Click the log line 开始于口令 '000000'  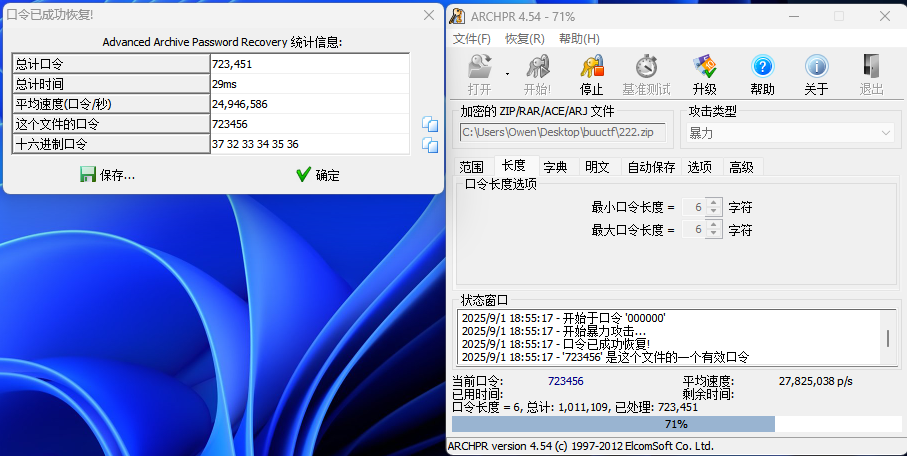pyautogui.click(x=563, y=318)
